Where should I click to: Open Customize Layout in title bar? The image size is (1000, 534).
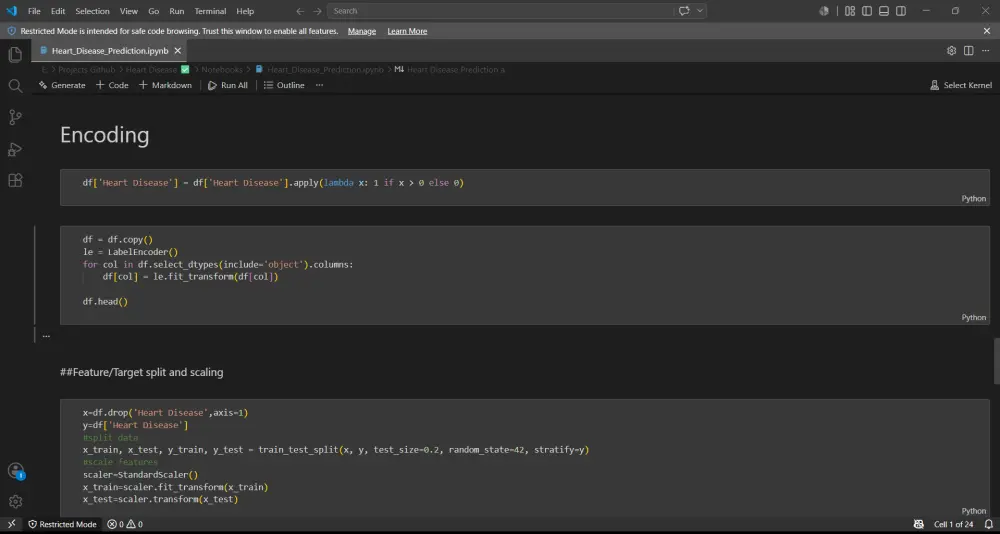click(849, 11)
